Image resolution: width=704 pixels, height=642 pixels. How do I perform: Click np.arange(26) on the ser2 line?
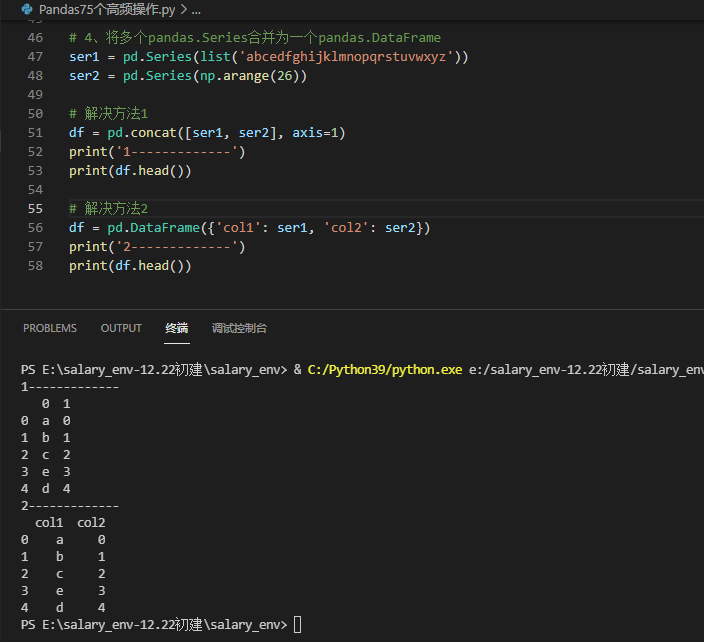pos(249,76)
